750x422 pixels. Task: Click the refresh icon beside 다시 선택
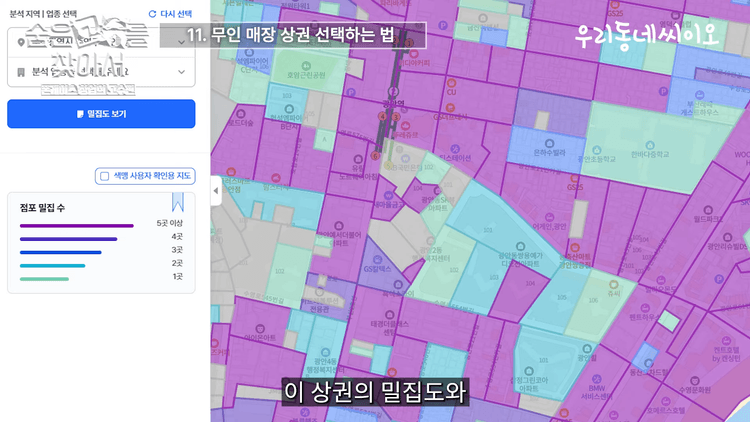[x=152, y=14]
